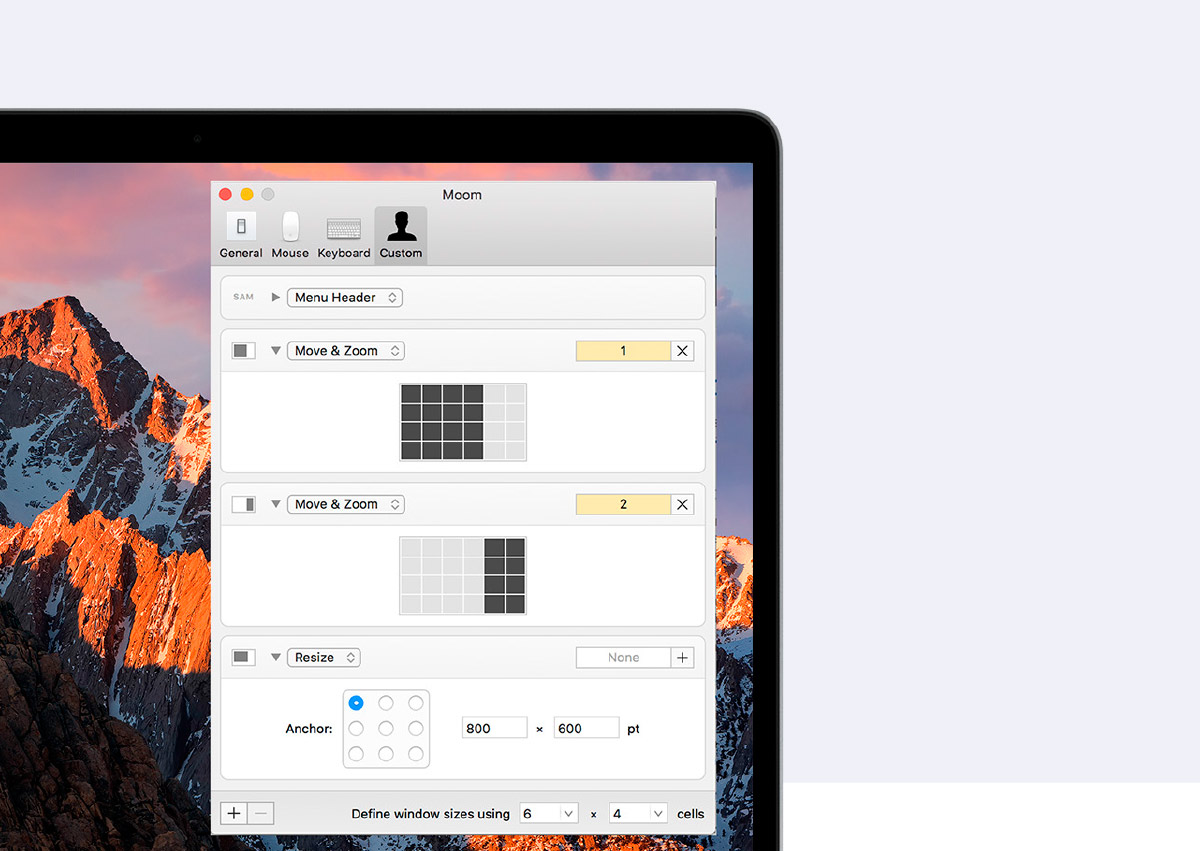Open the second Move & Zoom dropdown
The width and height of the screenshot is (1200, 851).
pos(346,504)
